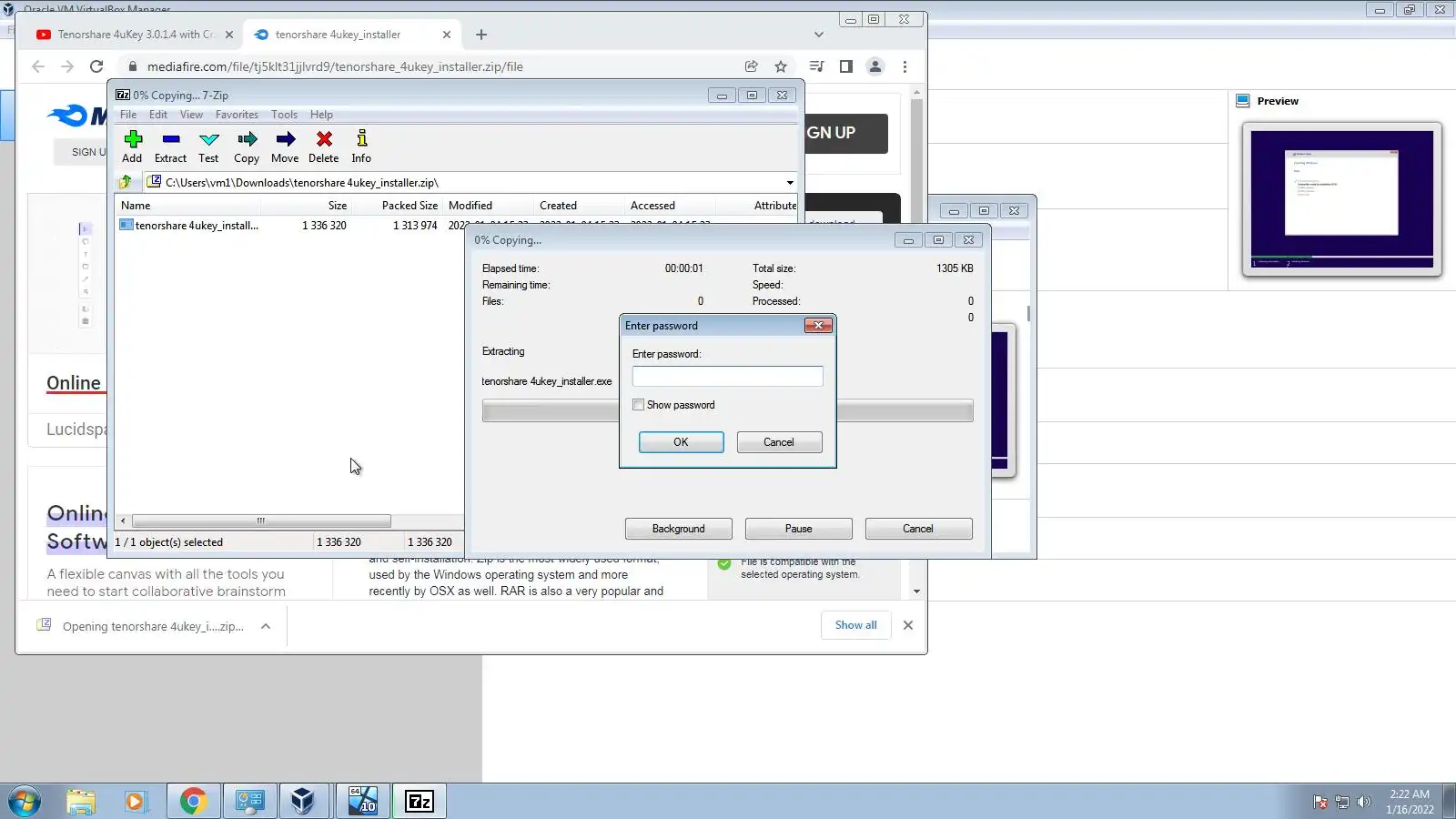Close the Chrome downloads bar
The height and width of the screenshot is (819, 1456).
pos(908,625)
